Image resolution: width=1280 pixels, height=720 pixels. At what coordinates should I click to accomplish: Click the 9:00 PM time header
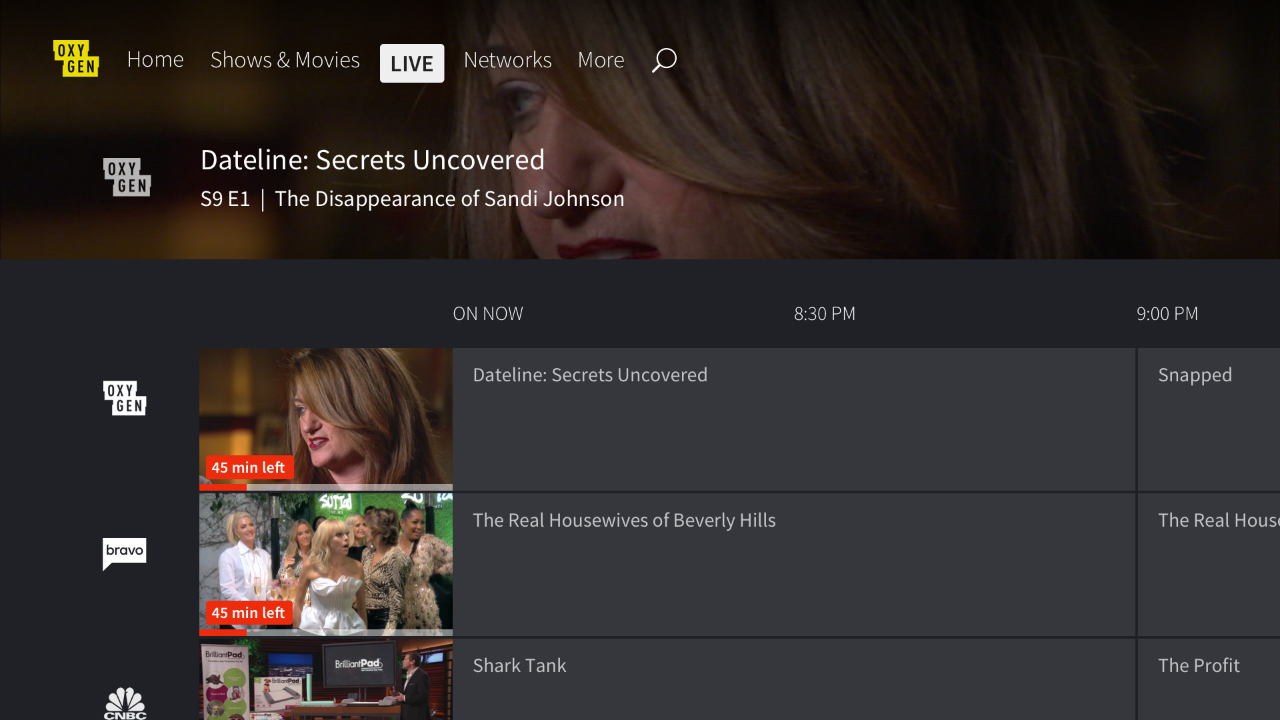(x=1167, y=314)
